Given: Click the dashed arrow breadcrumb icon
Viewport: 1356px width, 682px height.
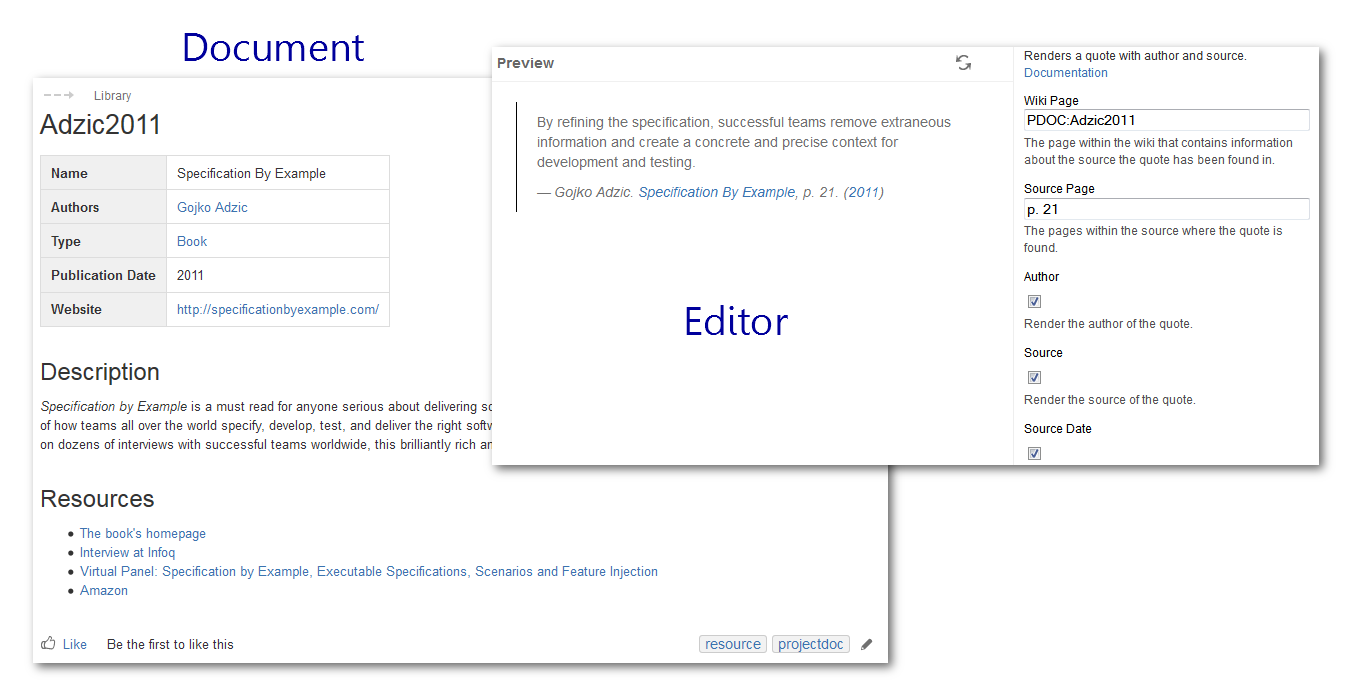Looking at the screenshot, I should click(58, 96).
